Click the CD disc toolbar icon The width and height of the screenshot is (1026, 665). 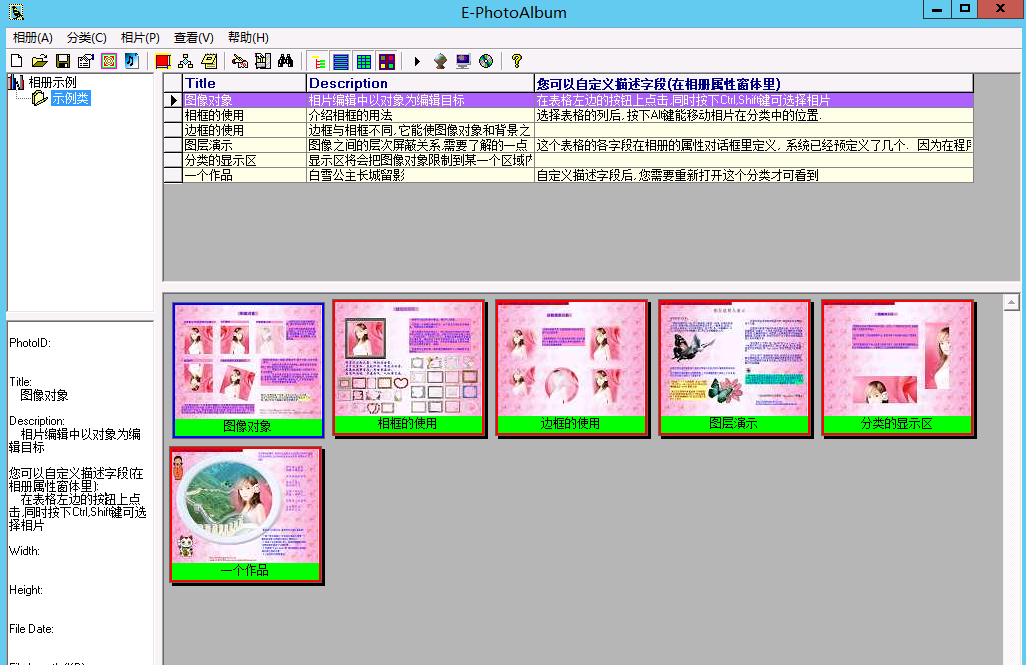(x=486, y=61)
